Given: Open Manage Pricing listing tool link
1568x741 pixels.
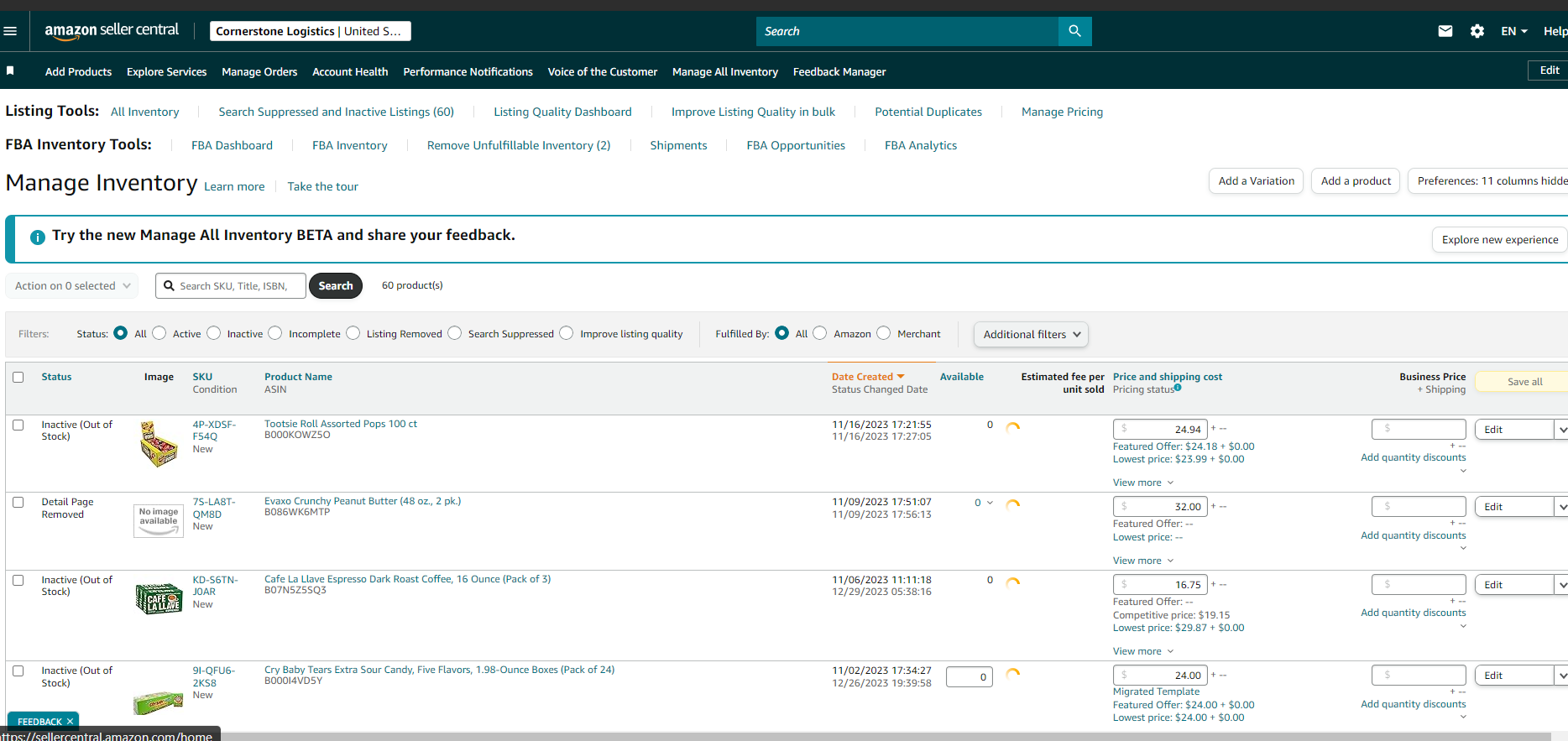Looking at the screenshot, I should (x=1062, y=112).
